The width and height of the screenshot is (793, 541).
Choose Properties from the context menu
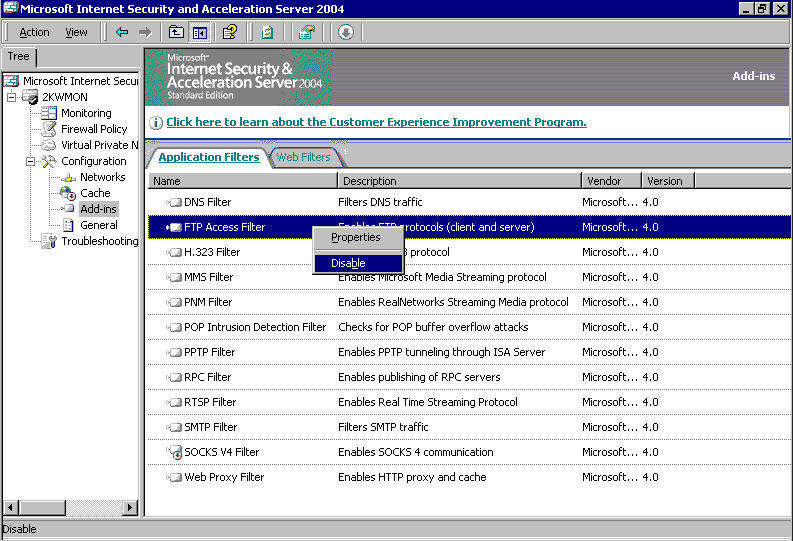click(x=356, y=237)
